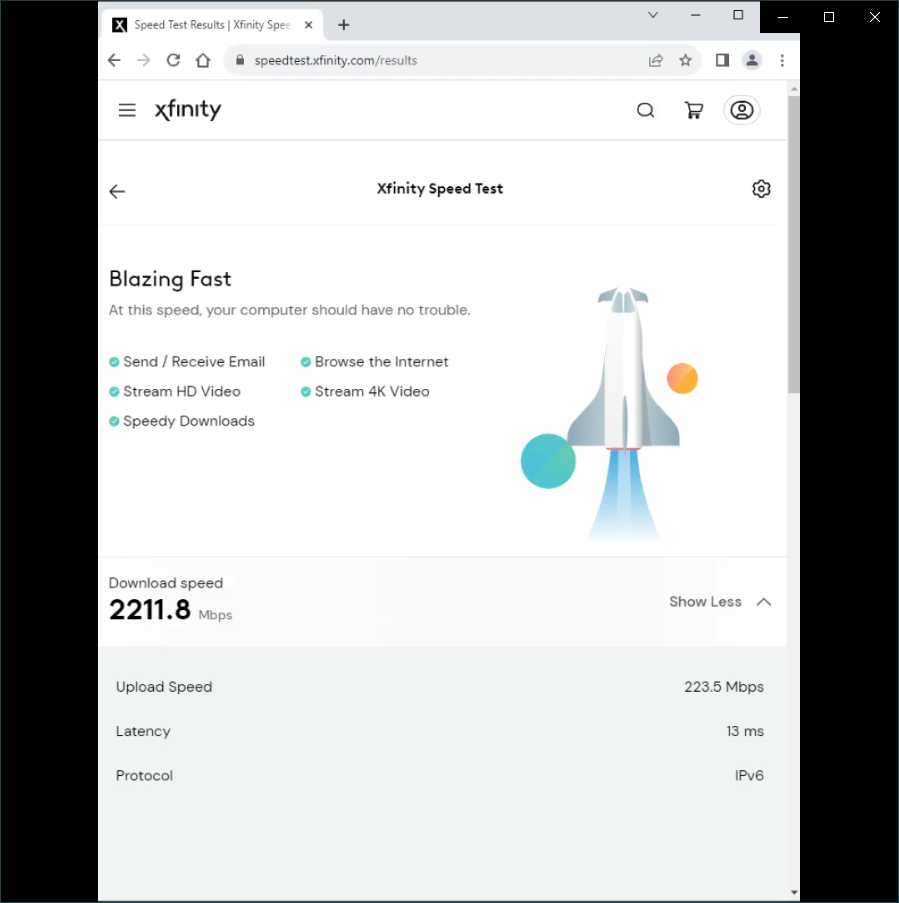Click the address bar URL
Screen dimensions: 899x903
[x=336, y=60]
